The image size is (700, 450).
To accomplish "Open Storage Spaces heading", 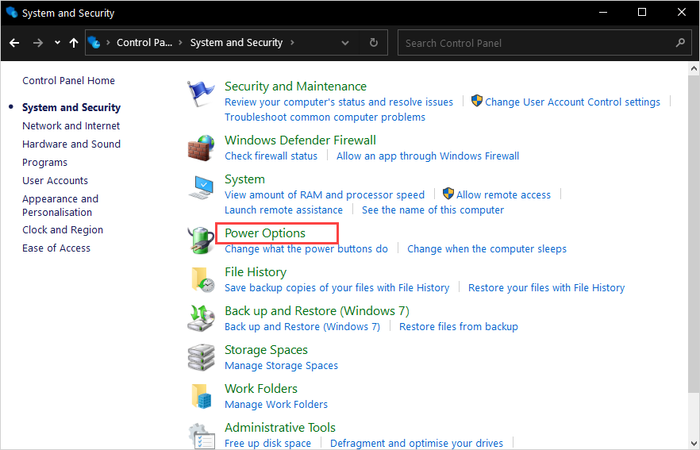I will click(266, 350).
